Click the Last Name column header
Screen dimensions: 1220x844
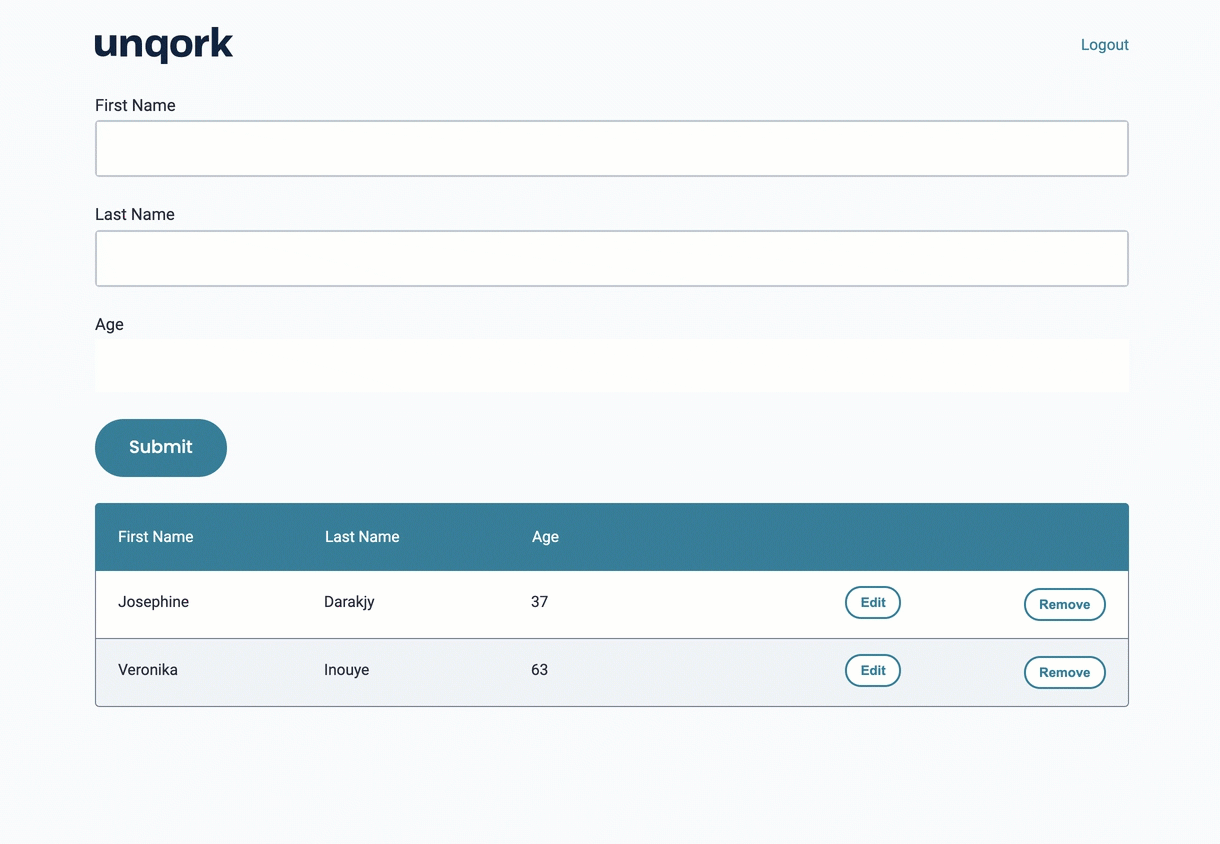[362, 537]
